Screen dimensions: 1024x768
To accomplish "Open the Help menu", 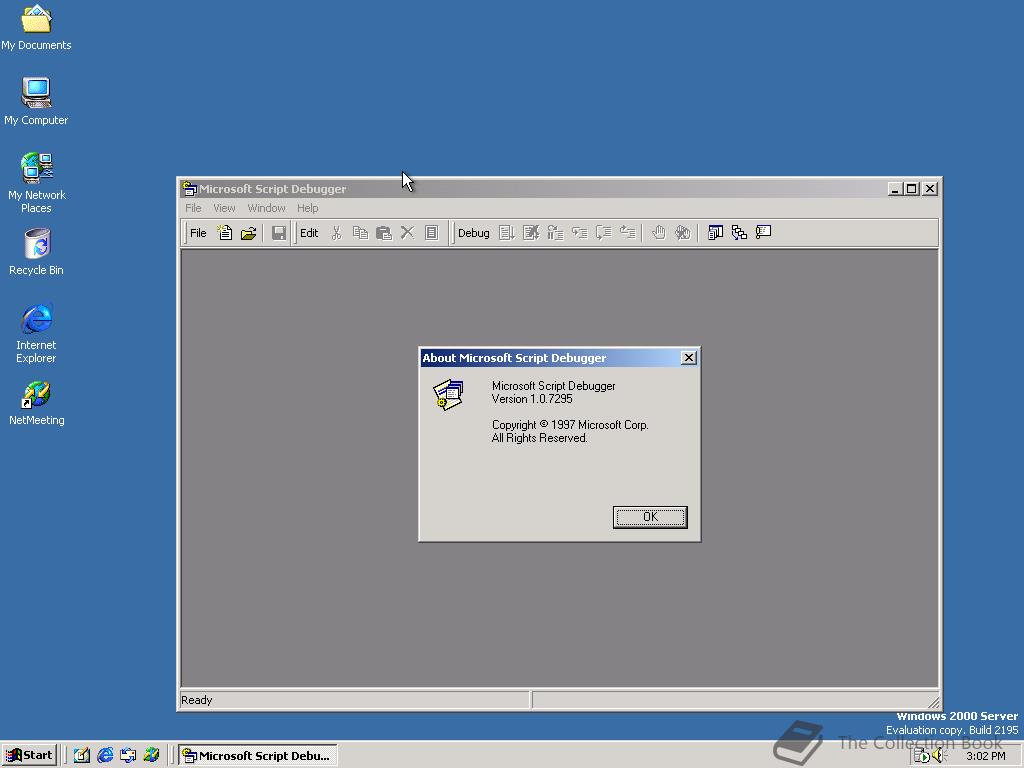I will tap(308, 208).
